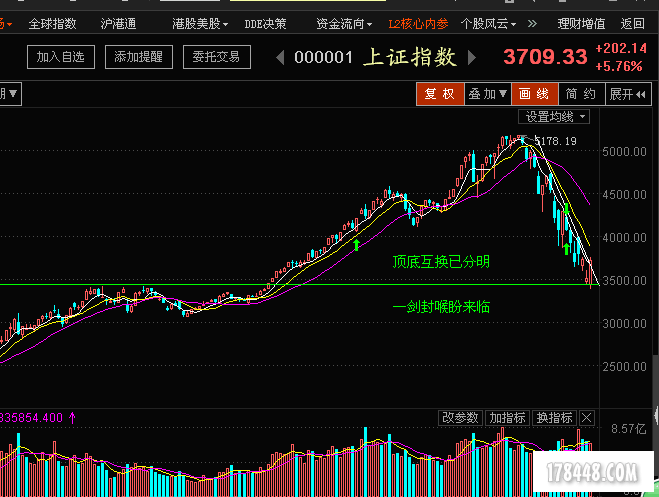Click the 4500.00 price axis label

tap(624, 195)
